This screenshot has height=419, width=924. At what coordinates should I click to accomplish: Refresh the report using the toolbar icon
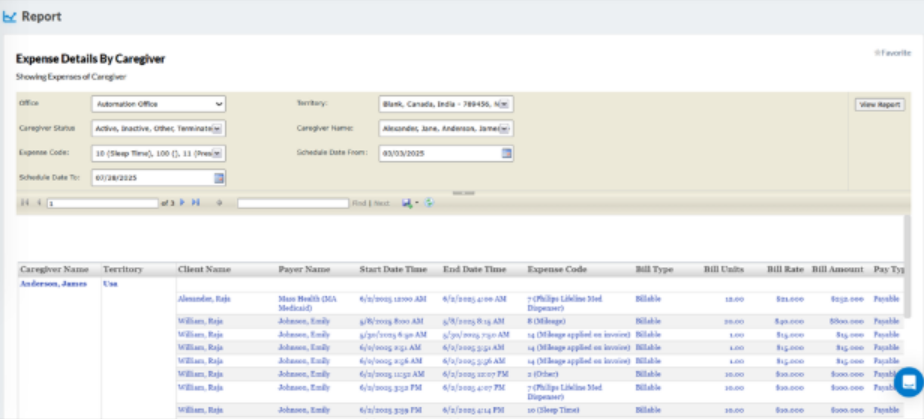429,203
